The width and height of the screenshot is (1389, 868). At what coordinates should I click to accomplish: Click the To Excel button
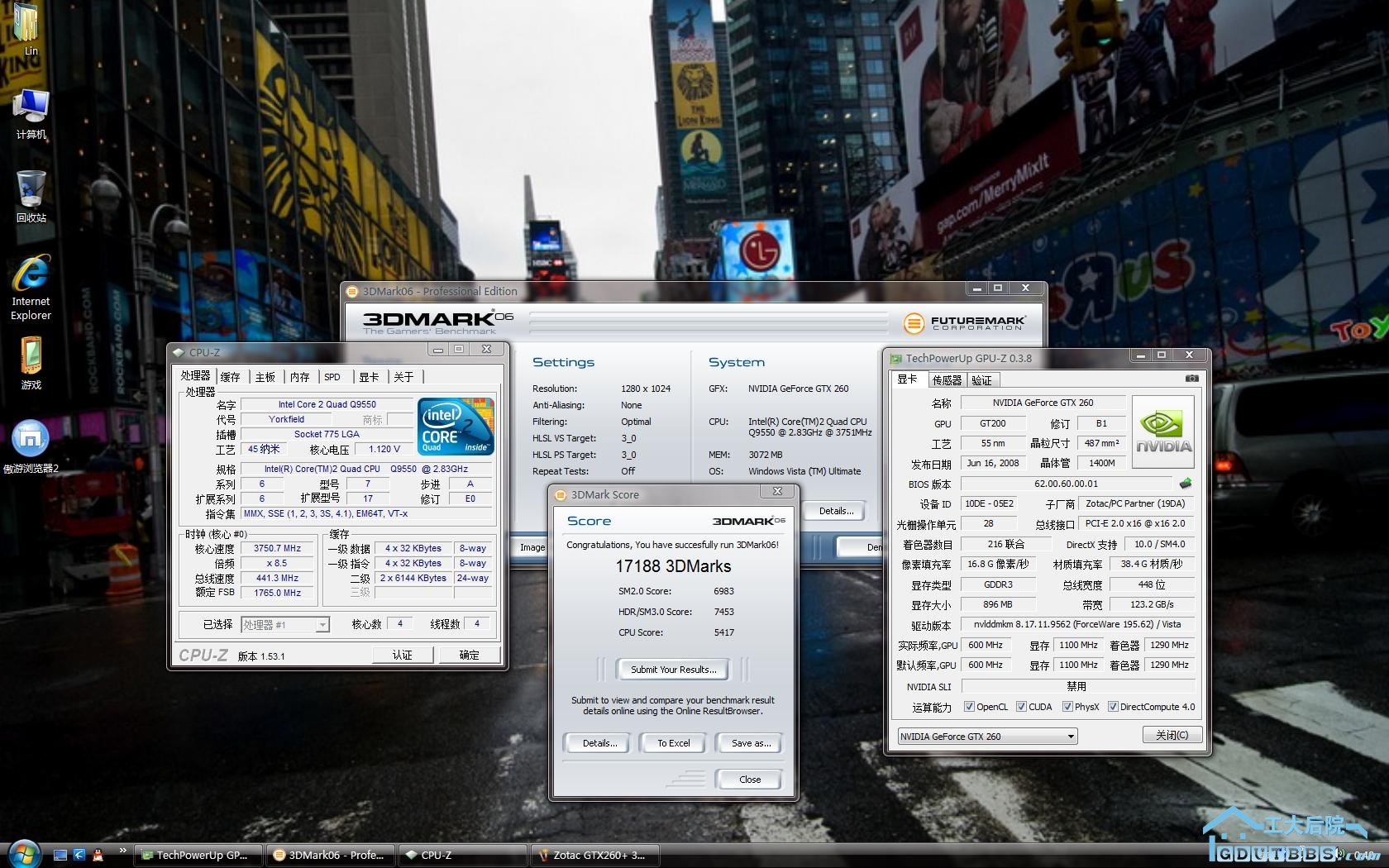(x=674, y=743)
